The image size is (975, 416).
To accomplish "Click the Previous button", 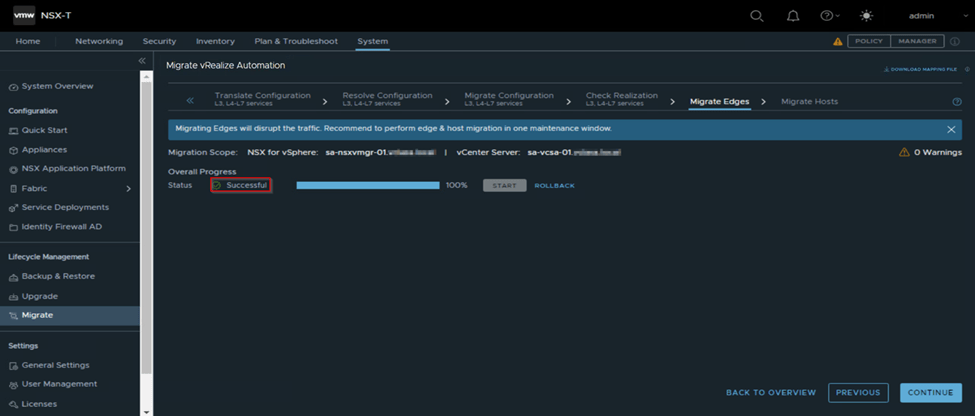I will tap(858, 393).
